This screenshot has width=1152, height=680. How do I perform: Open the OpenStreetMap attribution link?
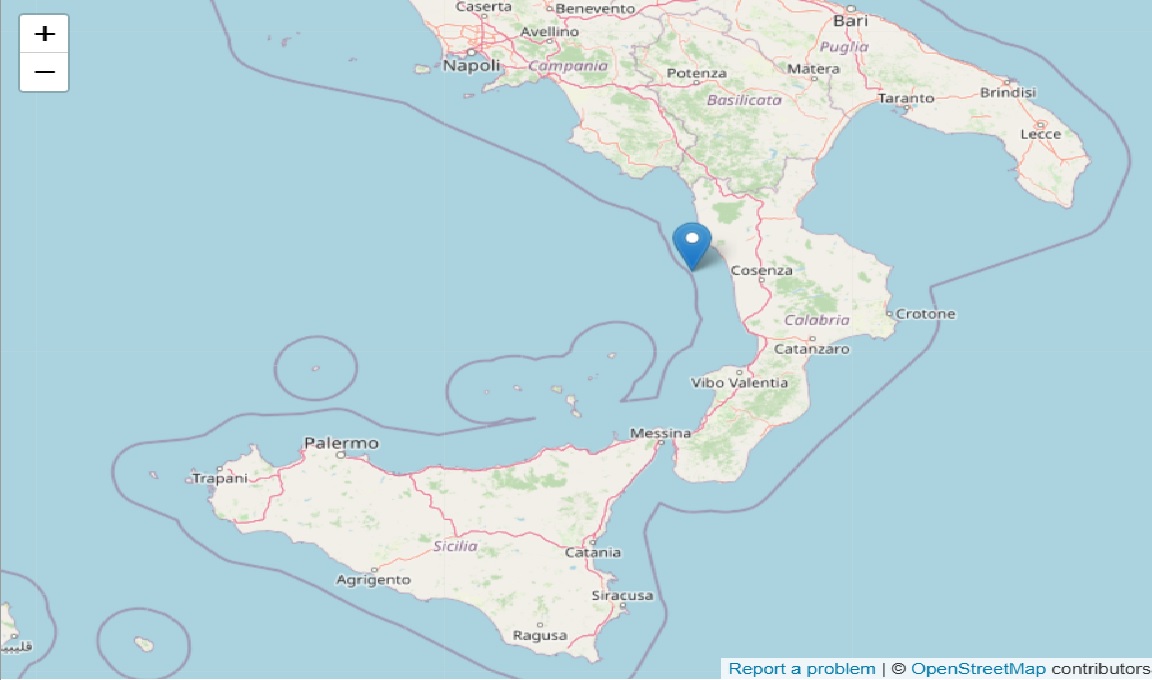pos(978,669)
